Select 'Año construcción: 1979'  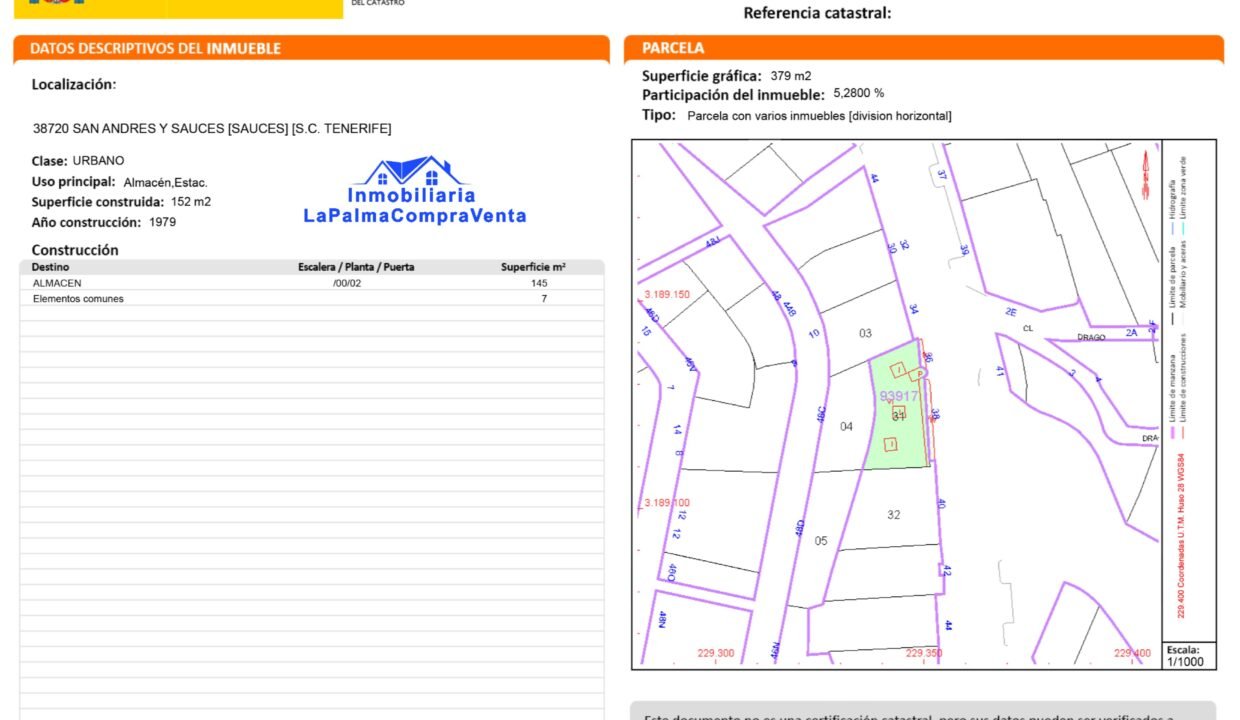click(104, 222)
